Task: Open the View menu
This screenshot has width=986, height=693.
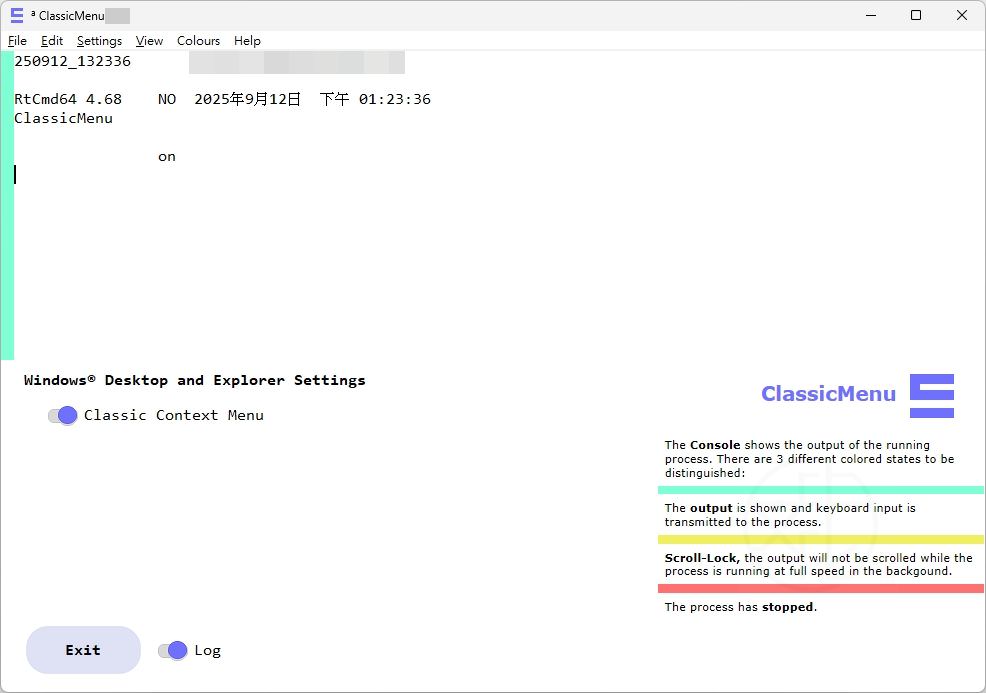Action: (149, 41)
